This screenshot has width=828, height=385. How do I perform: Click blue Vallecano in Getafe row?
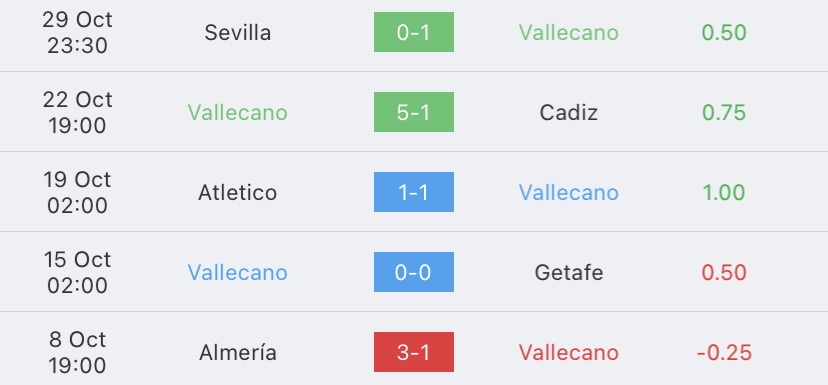pyautogui.click(x=238, y=273)
